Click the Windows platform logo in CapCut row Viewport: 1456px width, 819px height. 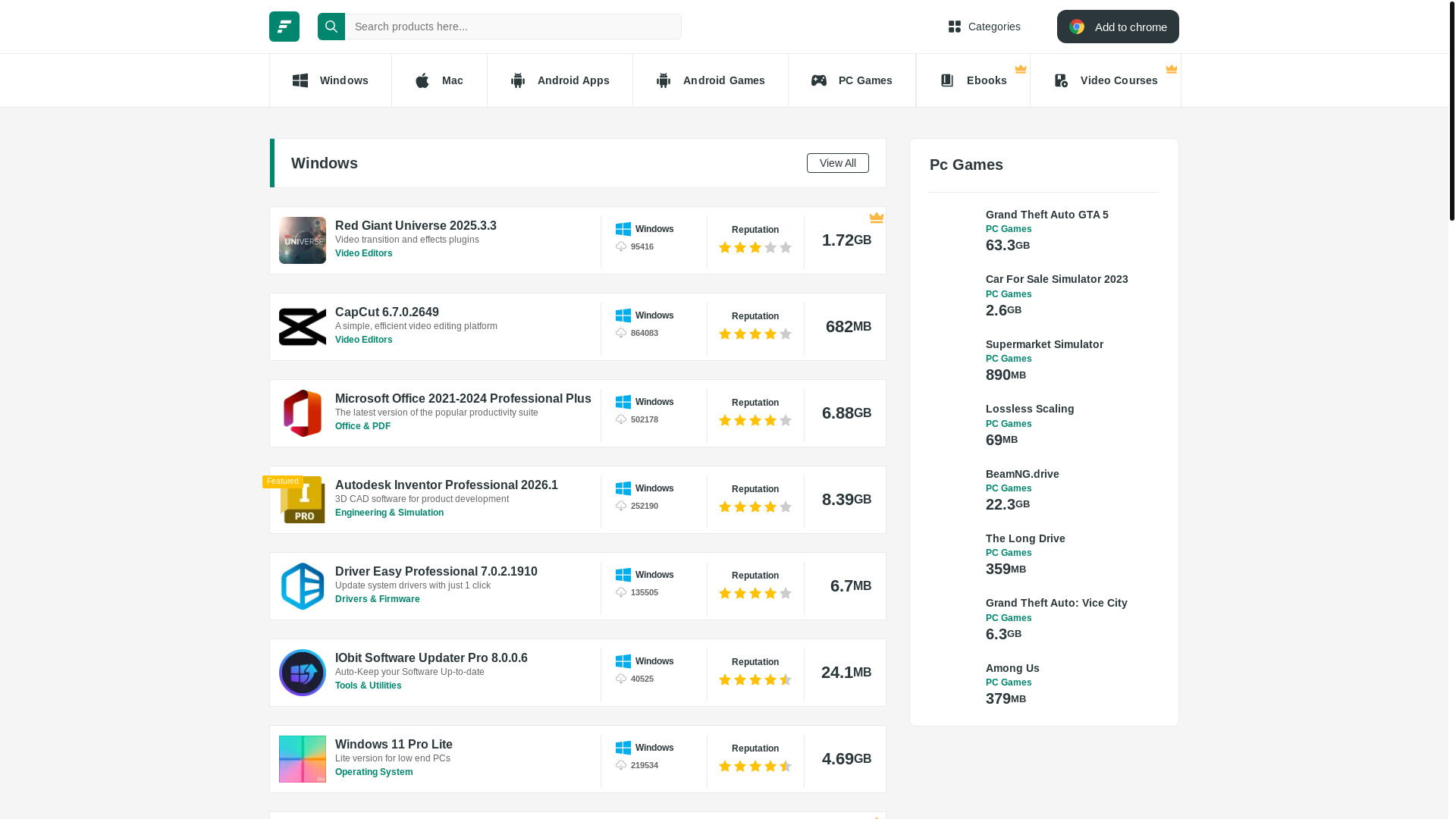(623, 315)
